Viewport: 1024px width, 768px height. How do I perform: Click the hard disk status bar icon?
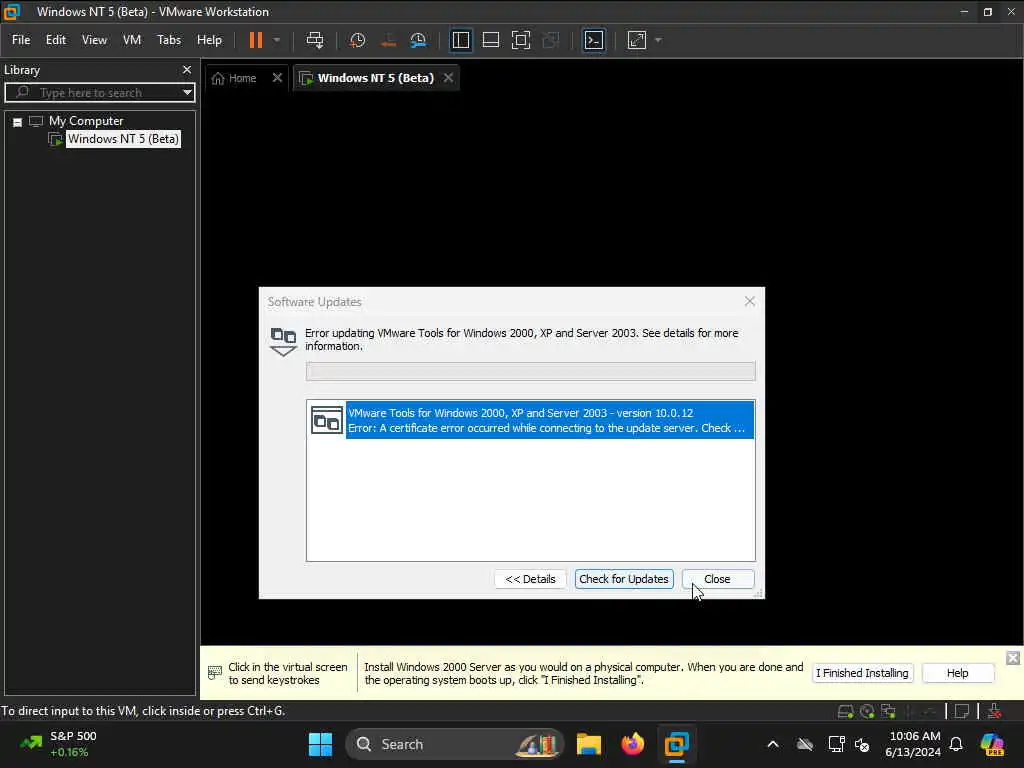(x=845, y=712)
